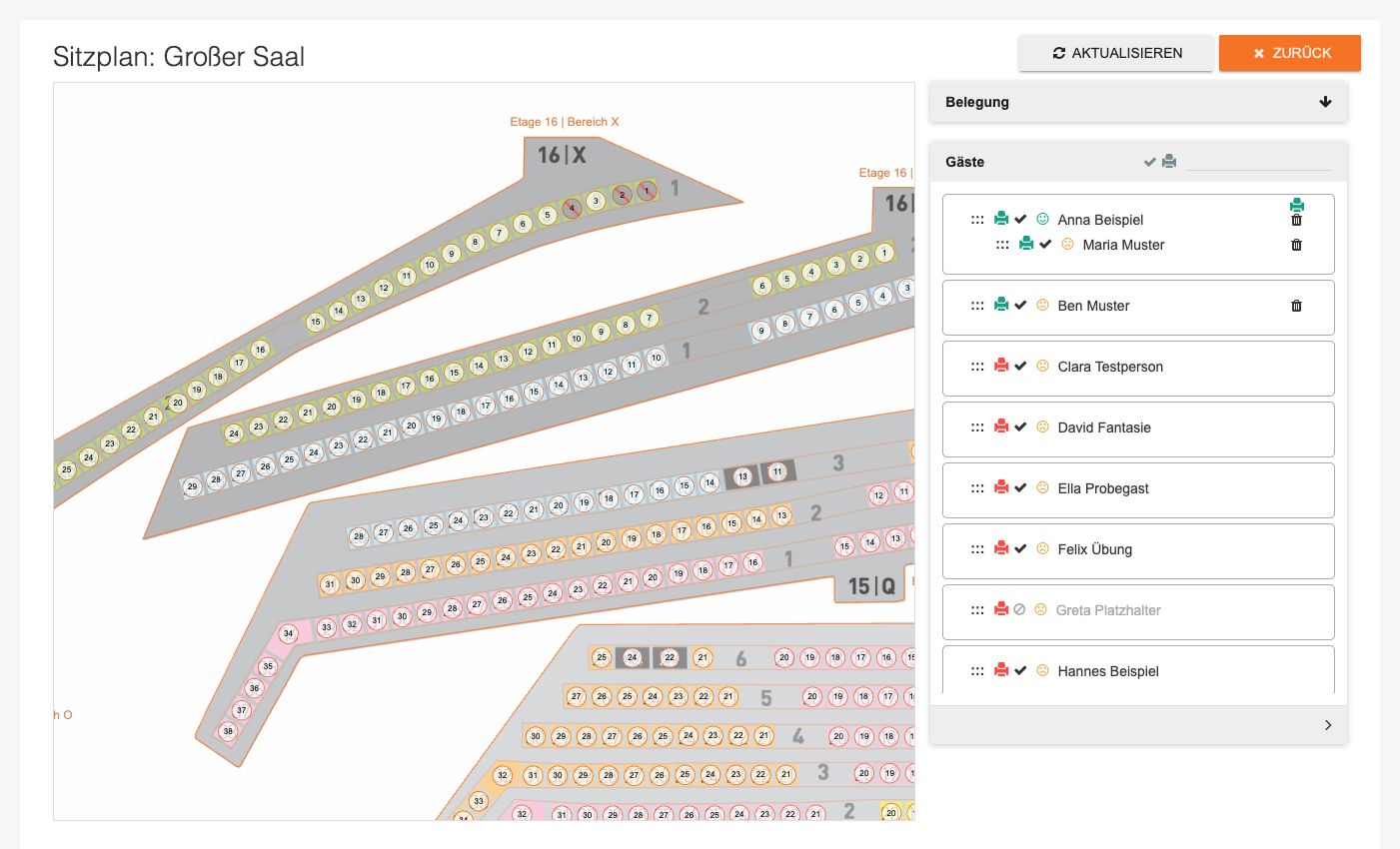1400x849 pixels.
Task: Click the green seat icon beside Anna Beispiel's name
Action: 1001,220
